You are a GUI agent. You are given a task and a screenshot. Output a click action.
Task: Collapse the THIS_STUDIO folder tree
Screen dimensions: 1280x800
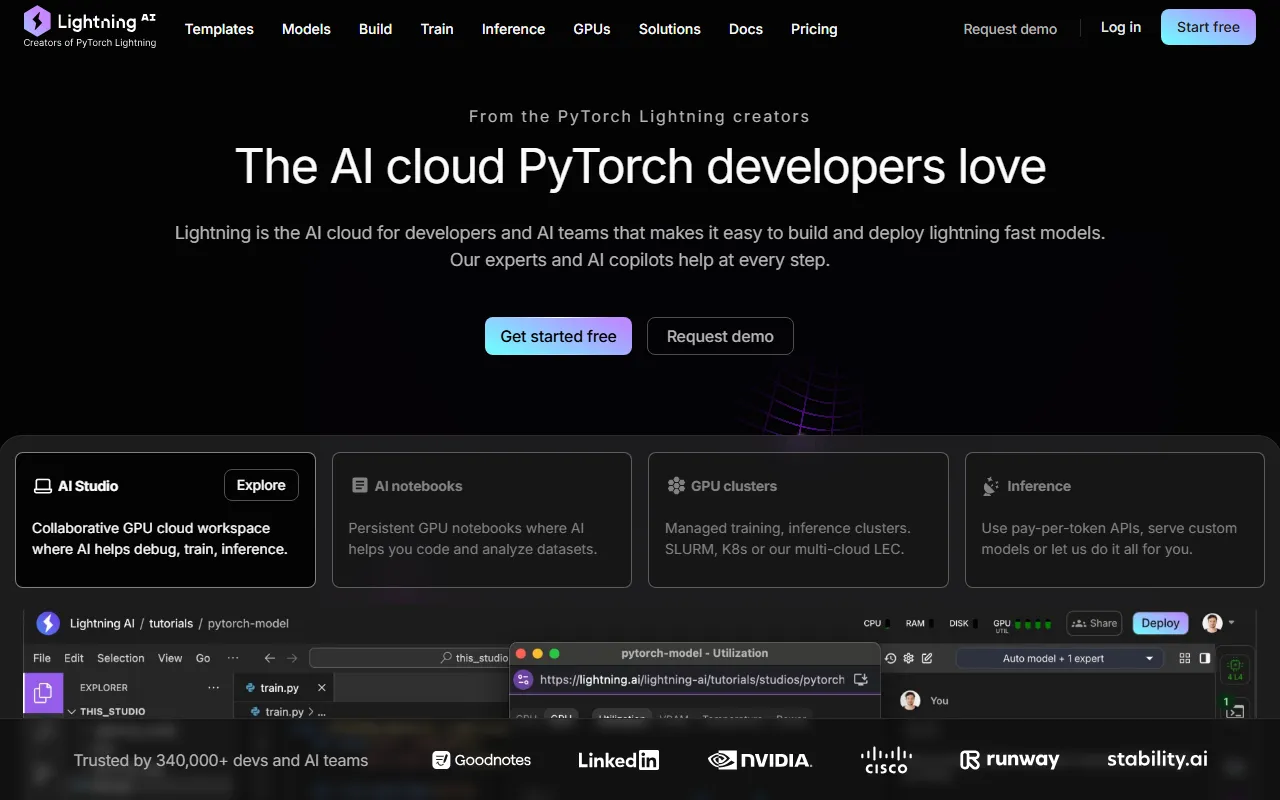pyautogui.click(x=72, y=712)
